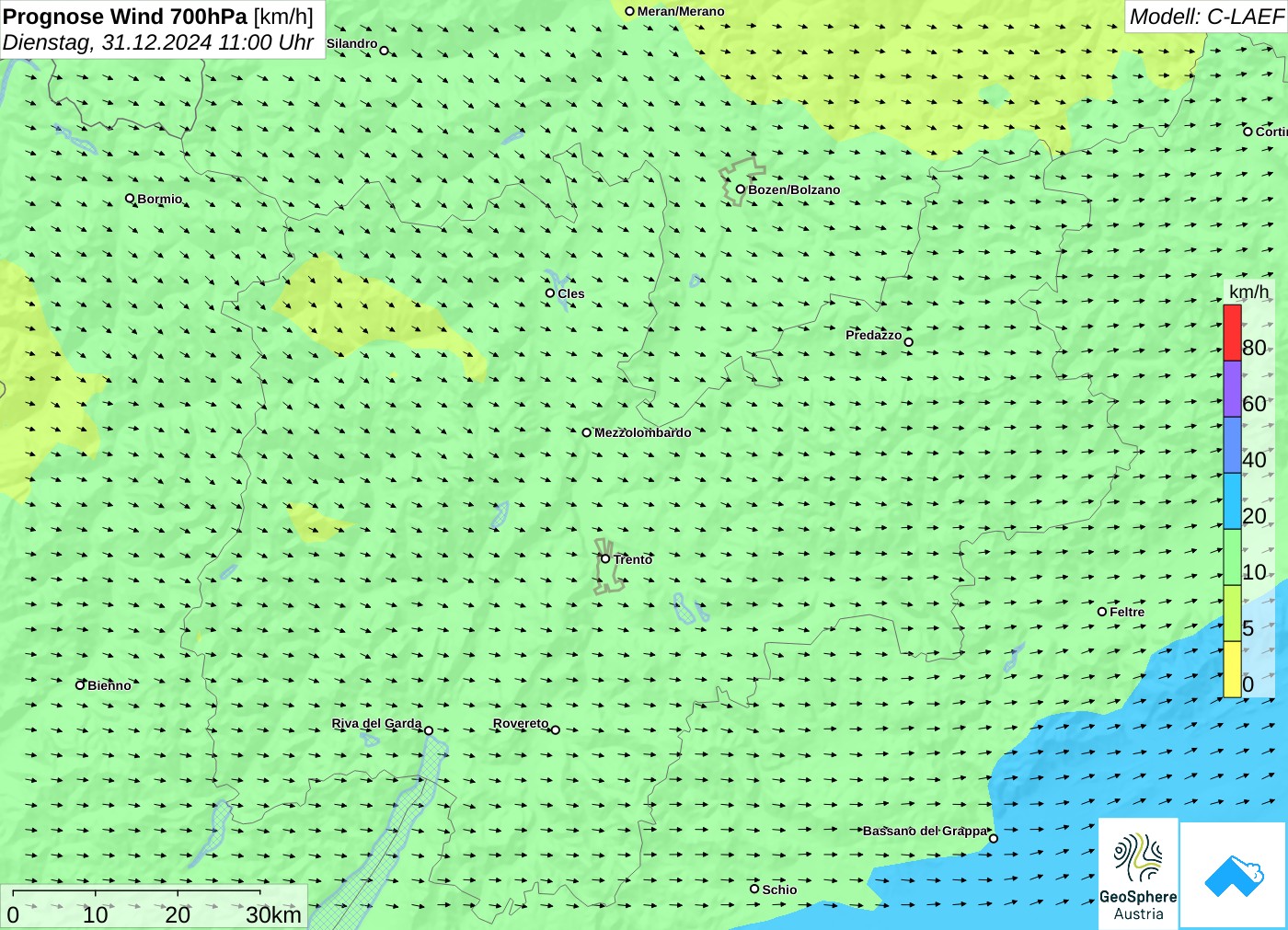Click the 'Bassano del Grappa' label
The image size is (1288, 930).
pos(925,831)
